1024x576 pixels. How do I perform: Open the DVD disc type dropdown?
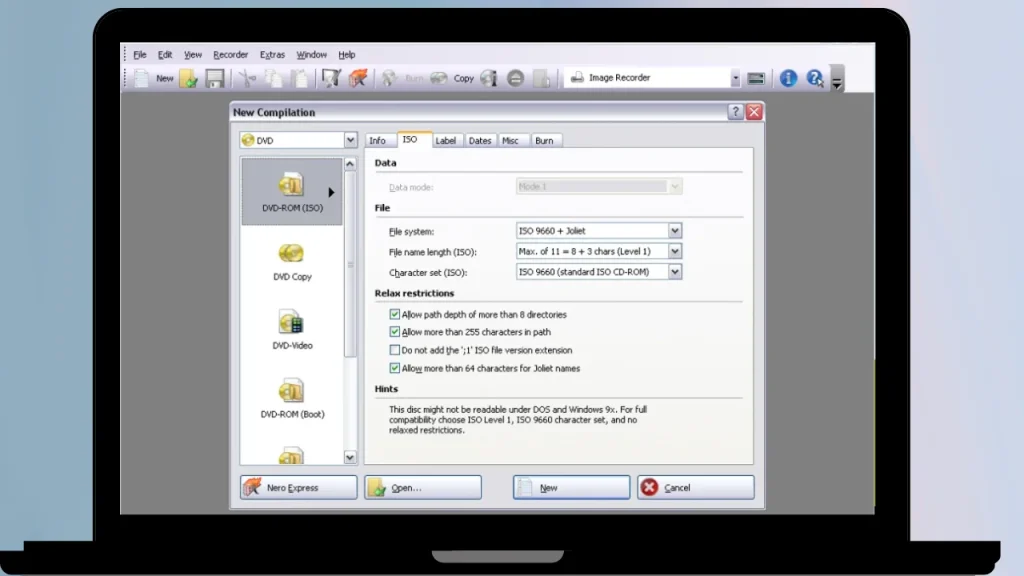tap(350, 140)
